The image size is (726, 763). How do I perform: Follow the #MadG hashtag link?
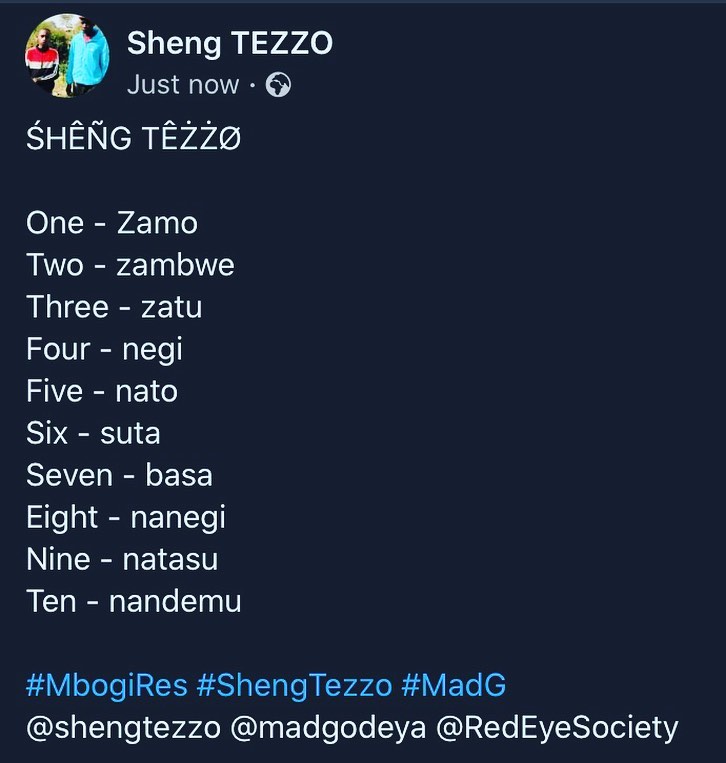coord(454,685)
